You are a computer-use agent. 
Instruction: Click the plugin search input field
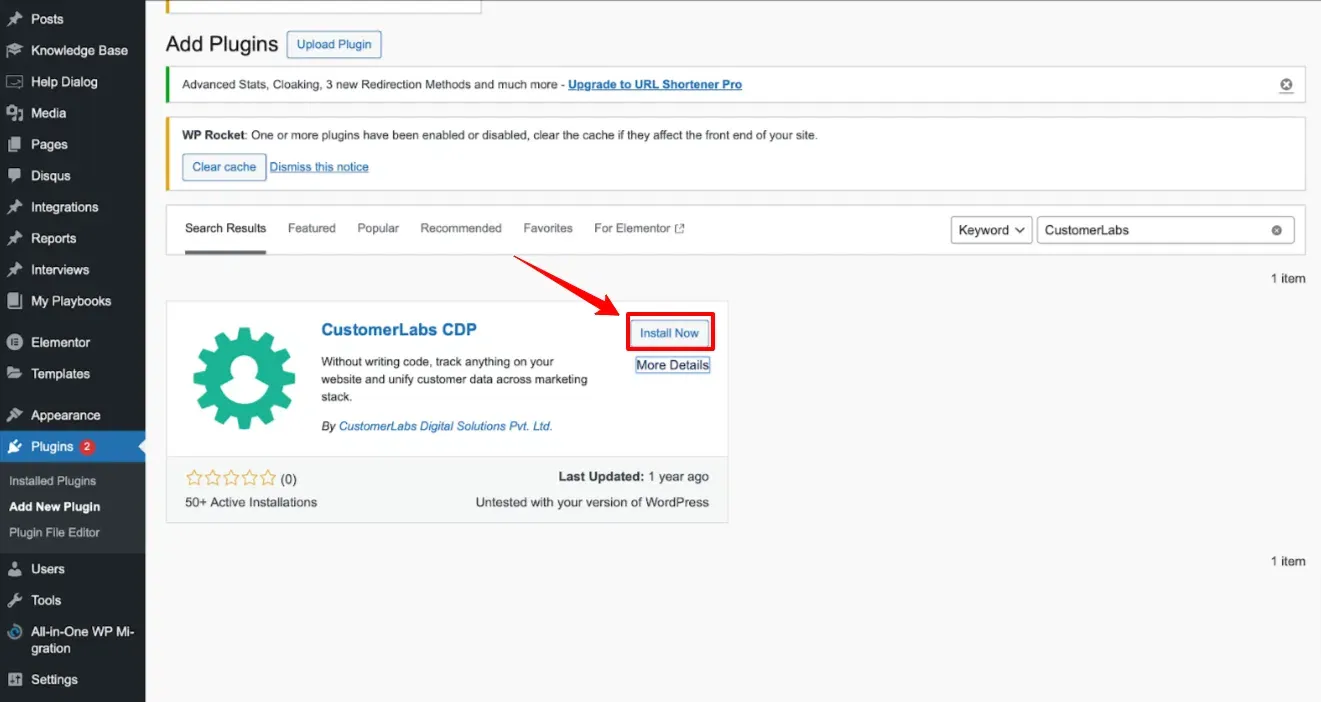(x=1166, y=230)
